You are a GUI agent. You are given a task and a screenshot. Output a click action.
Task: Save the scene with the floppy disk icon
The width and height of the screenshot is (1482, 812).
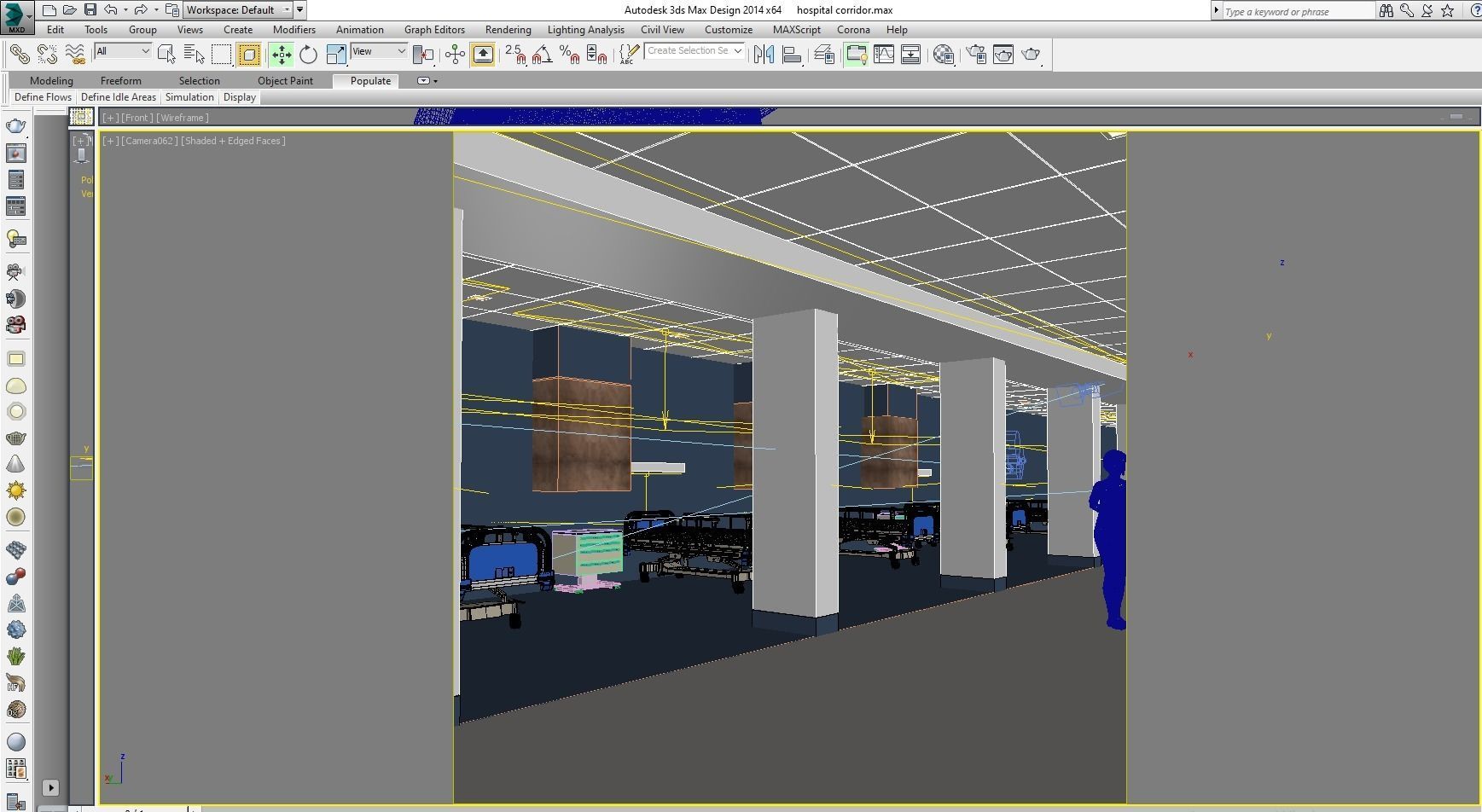(x=90, y=10)
